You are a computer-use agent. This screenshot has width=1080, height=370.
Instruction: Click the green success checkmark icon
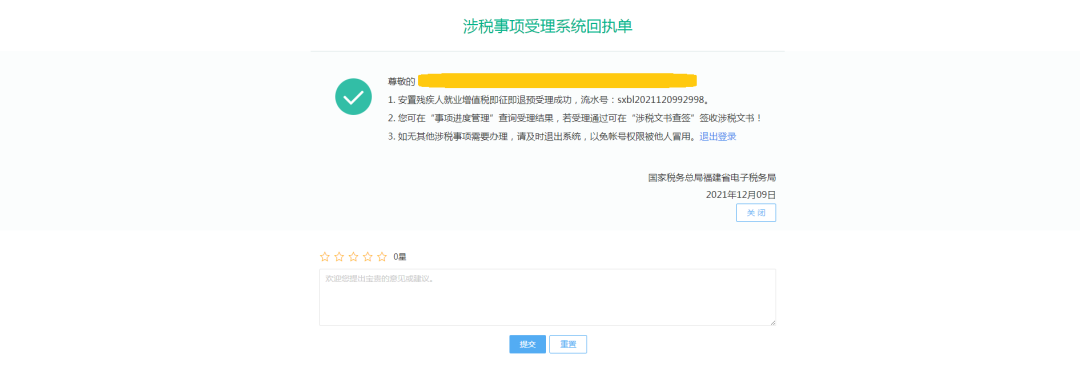(353, 97)
